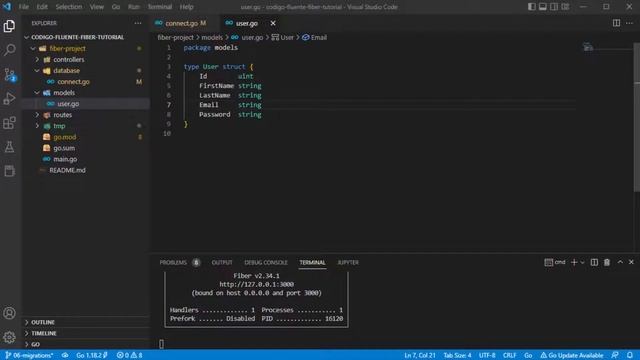Click Go 1.18.2 version in status bar
The width and height of the screenshot is (640, 360).
(92, 355)
